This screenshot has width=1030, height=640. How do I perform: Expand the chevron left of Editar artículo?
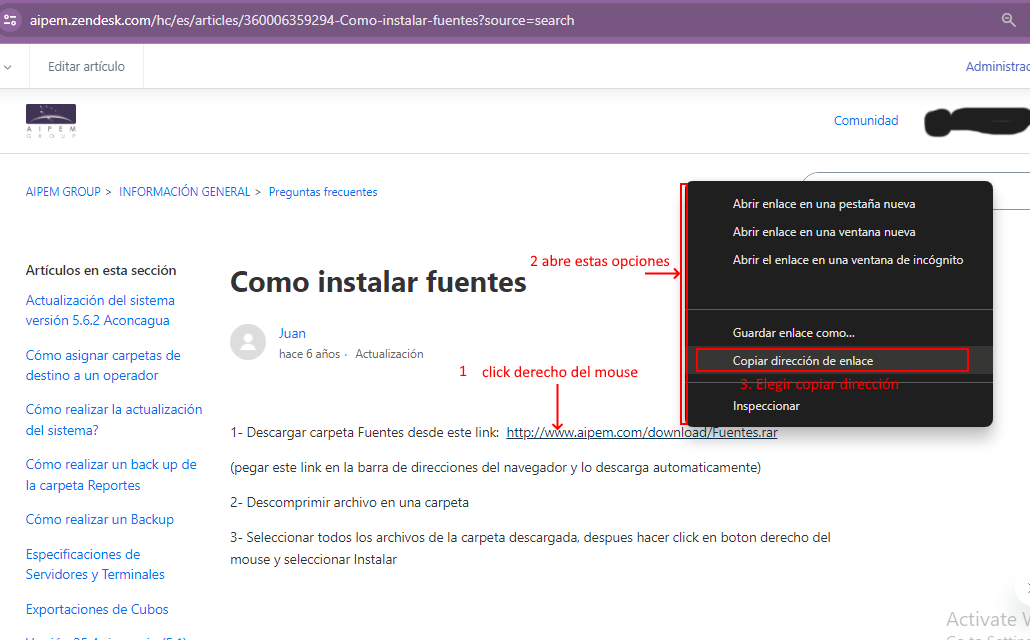point(8,67)
